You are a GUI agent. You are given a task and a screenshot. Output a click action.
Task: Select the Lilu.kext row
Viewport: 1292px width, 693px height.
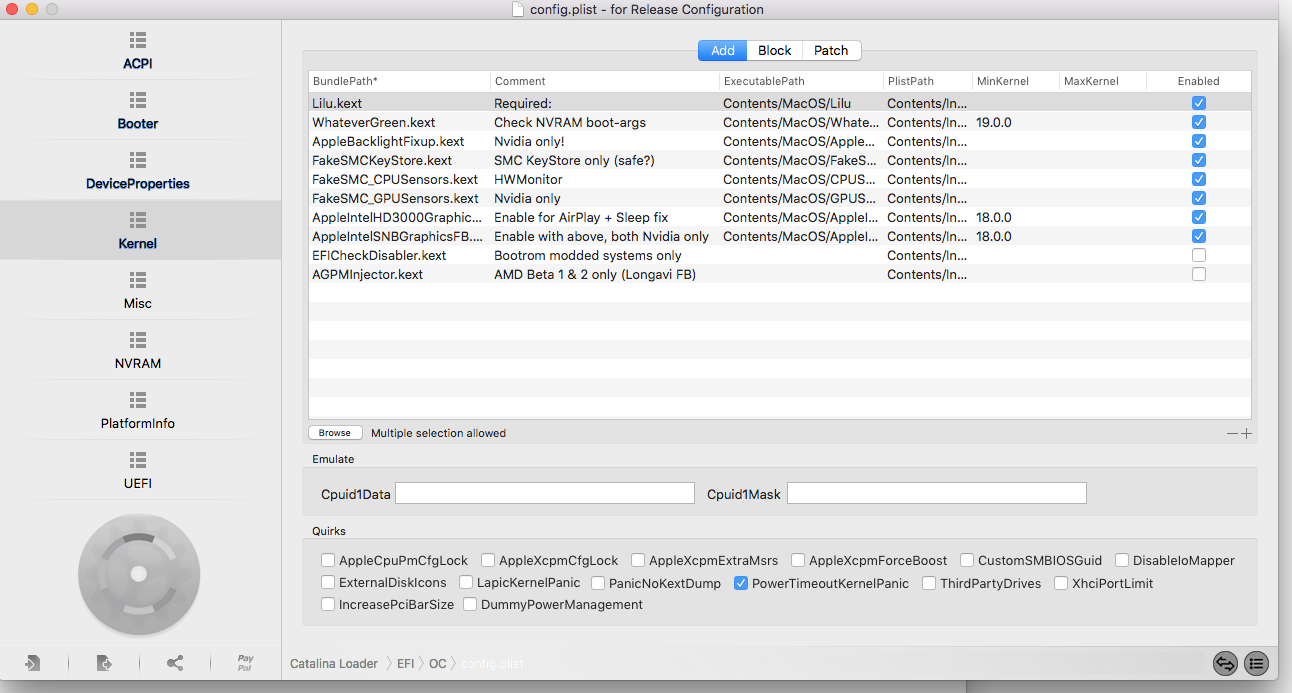pos(780,103)
